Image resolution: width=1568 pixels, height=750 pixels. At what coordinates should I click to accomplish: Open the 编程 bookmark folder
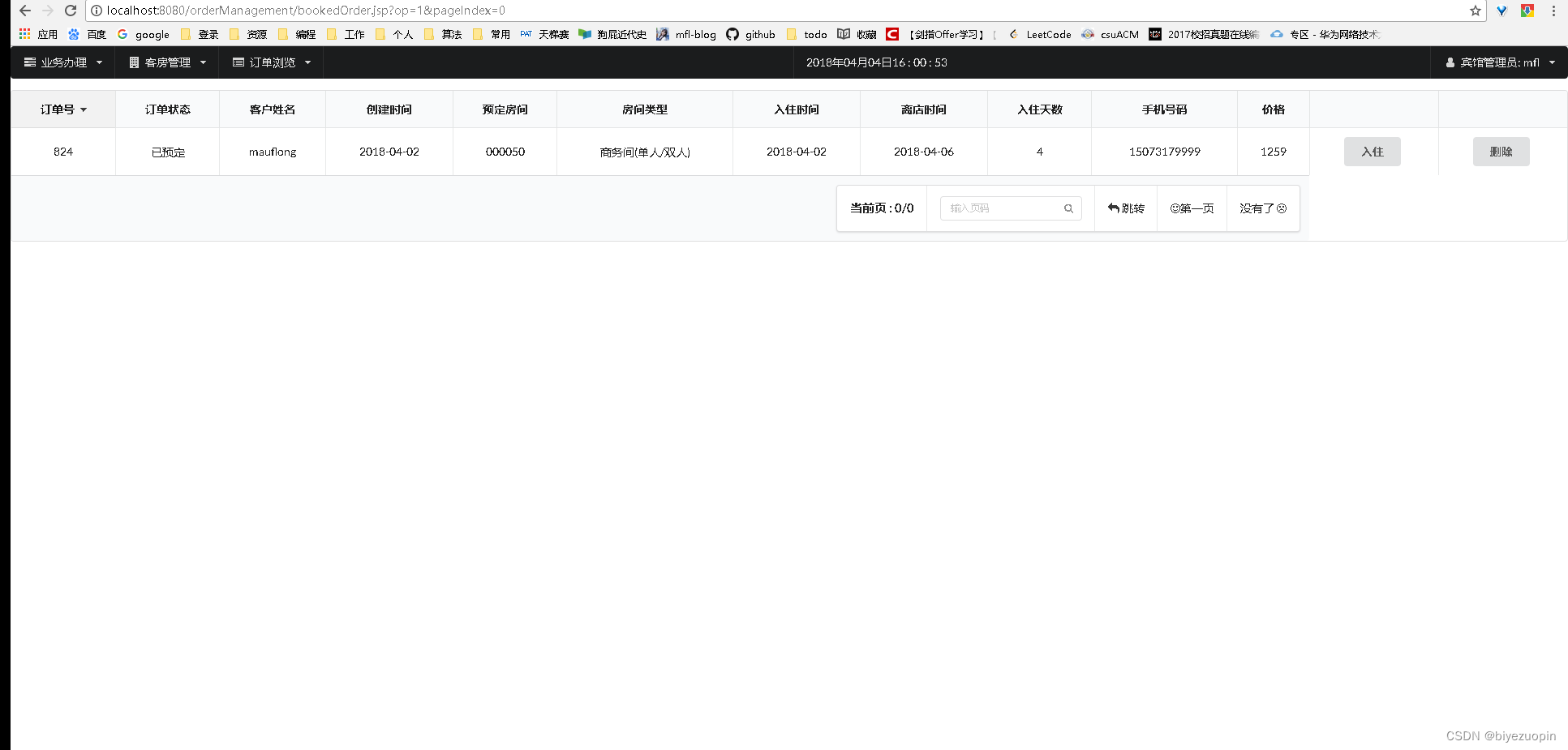click(x=297, y=34)
